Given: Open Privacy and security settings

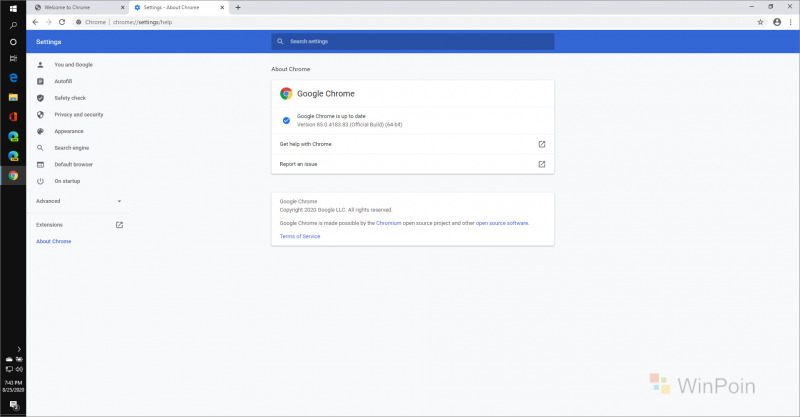Looking at the screenshot, I should coord(79,115).
